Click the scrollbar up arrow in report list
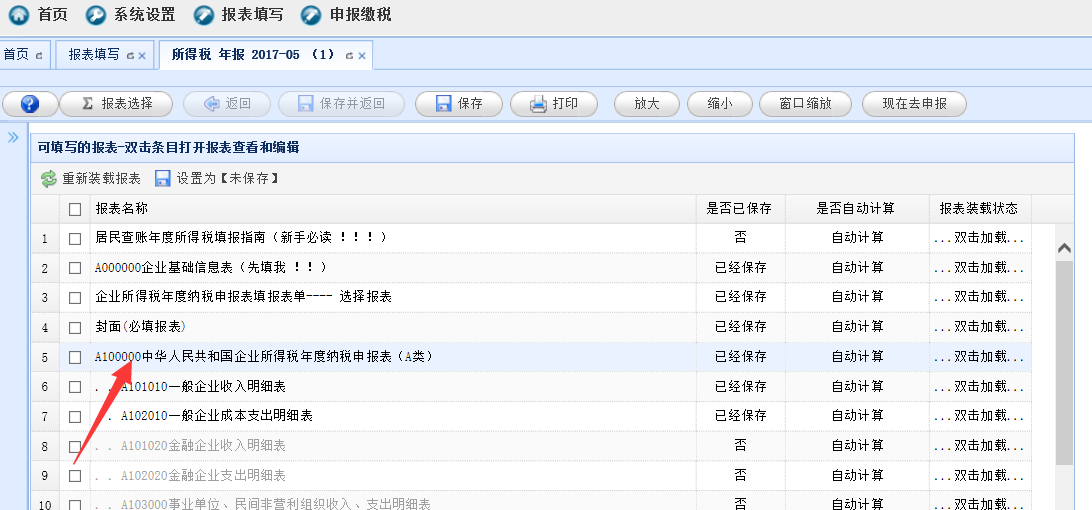Image resolution: width=1092 pixels, height=510 pixels. [1064, 248]
